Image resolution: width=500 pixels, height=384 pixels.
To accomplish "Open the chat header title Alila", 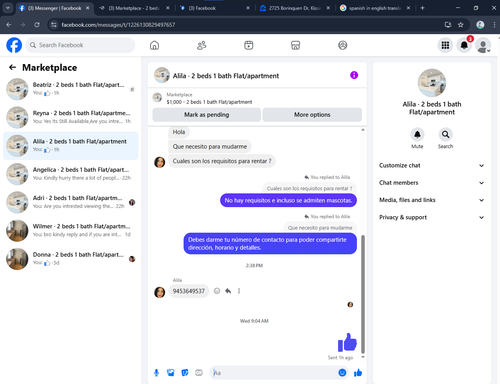I will [226, 76].
